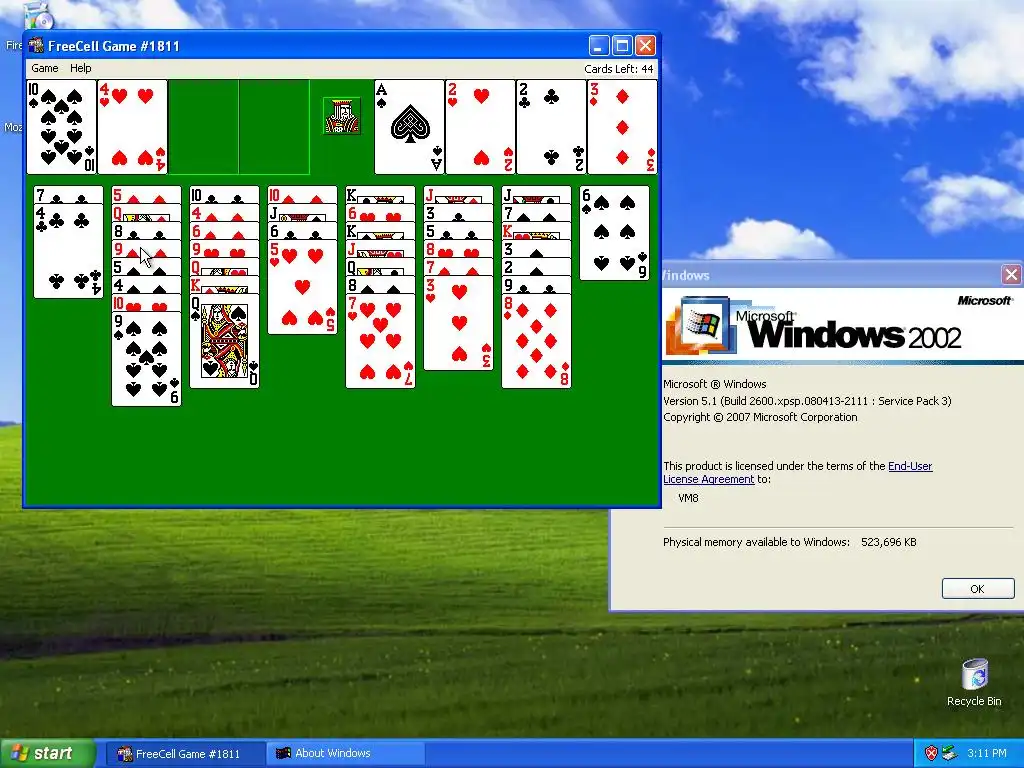Select the 4 of hearts in the free cell
The width and height of the screenshot is (1024, 768).
[132, 127]
